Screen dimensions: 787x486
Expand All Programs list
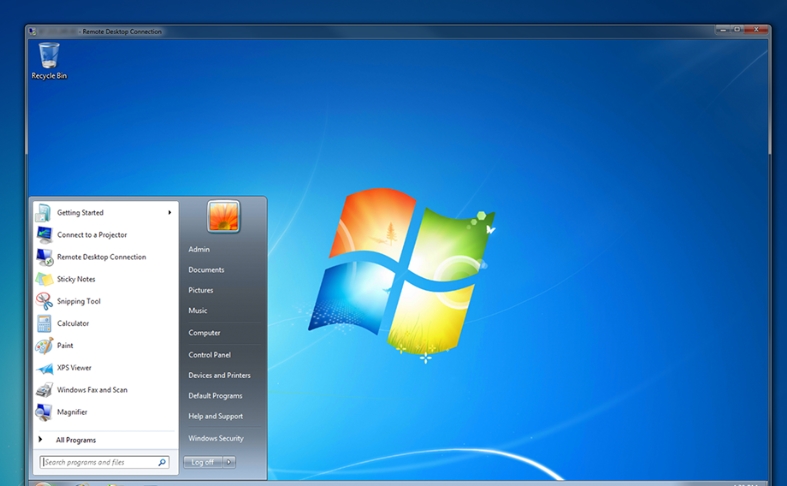[75, 440]
